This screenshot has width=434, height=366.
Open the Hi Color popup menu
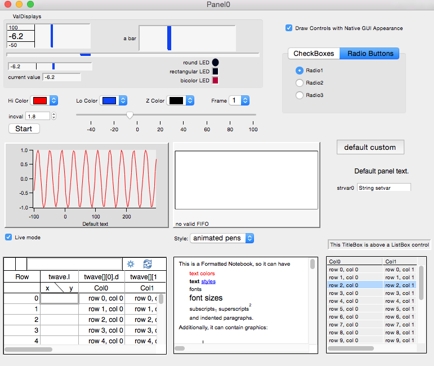coord(44,101)
